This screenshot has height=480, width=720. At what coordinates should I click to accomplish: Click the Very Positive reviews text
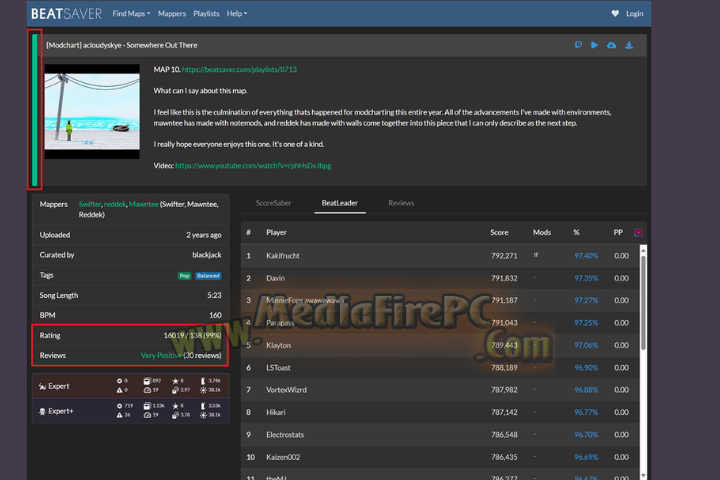point(161,356)
